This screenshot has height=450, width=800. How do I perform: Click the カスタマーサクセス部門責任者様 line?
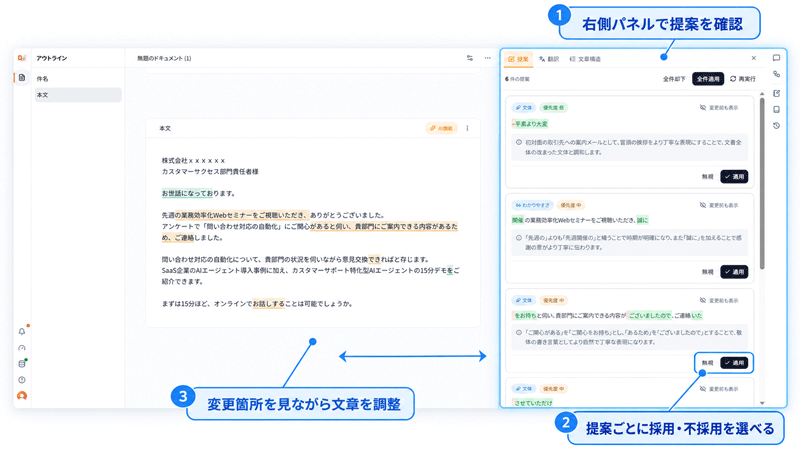click(210, 172)
